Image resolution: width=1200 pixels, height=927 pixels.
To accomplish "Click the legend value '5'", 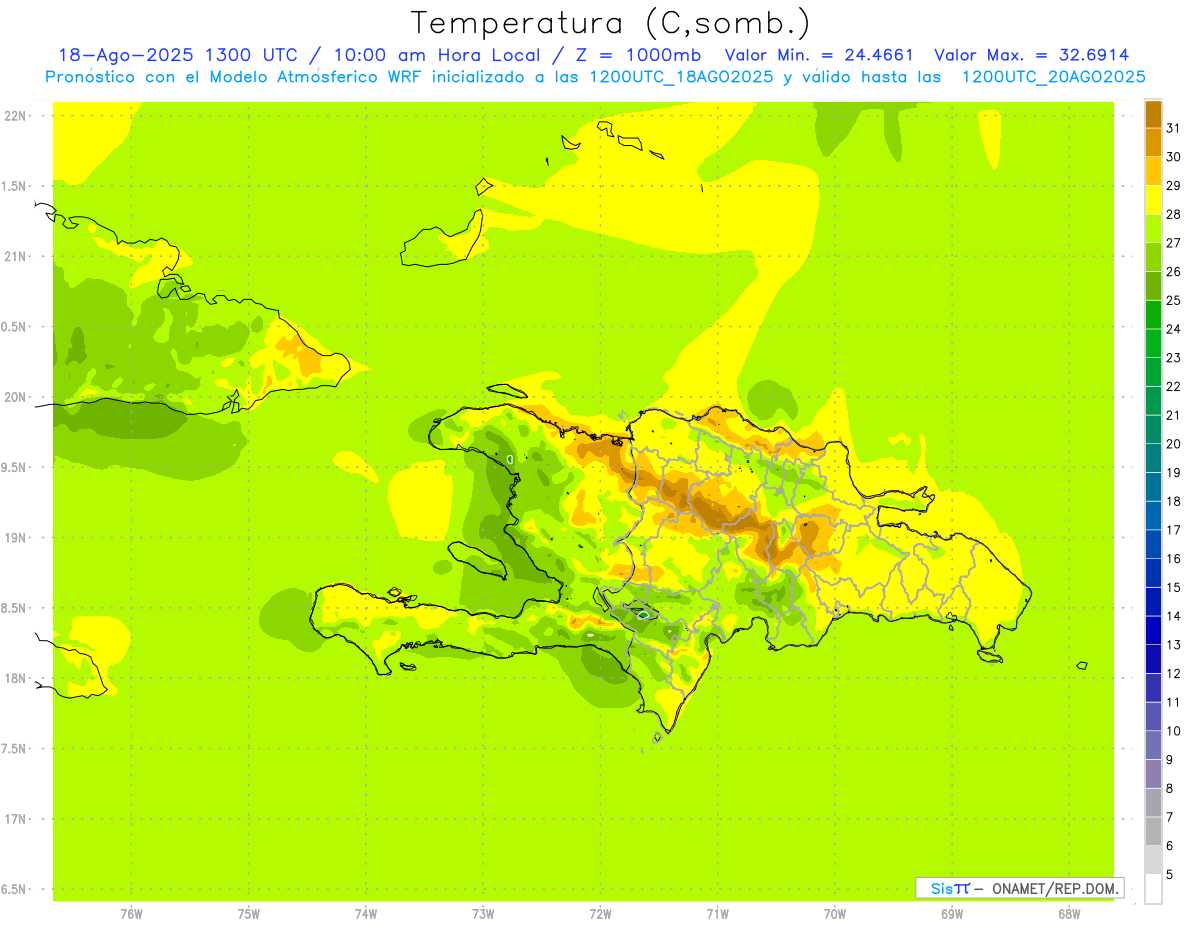I will coord(1170,875).
